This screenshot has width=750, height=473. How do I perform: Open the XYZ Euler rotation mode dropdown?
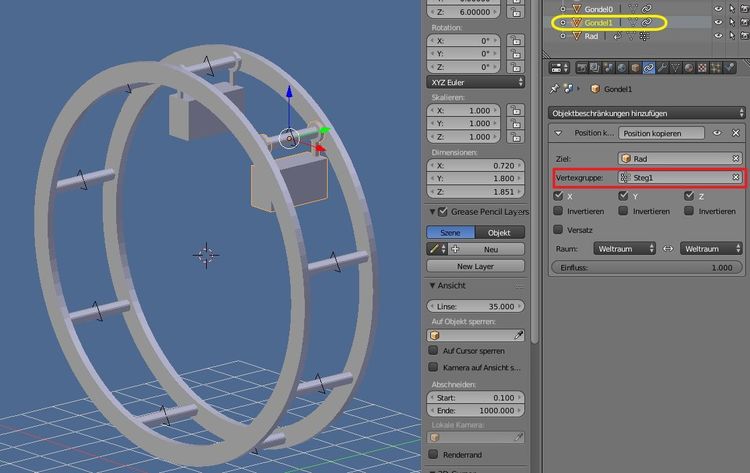click(475, 82)
